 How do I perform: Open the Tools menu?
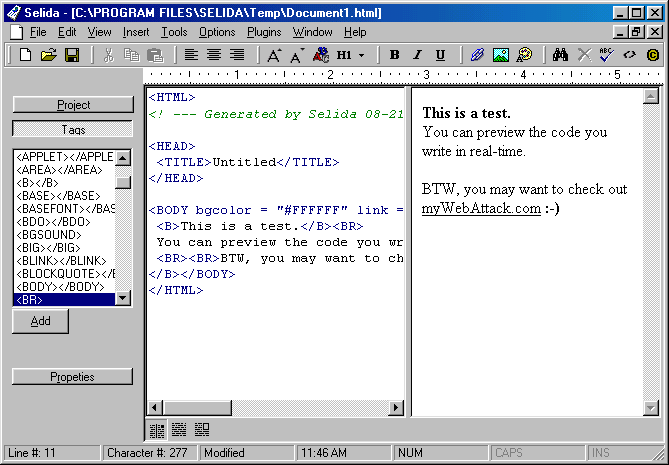pos(174,32)
